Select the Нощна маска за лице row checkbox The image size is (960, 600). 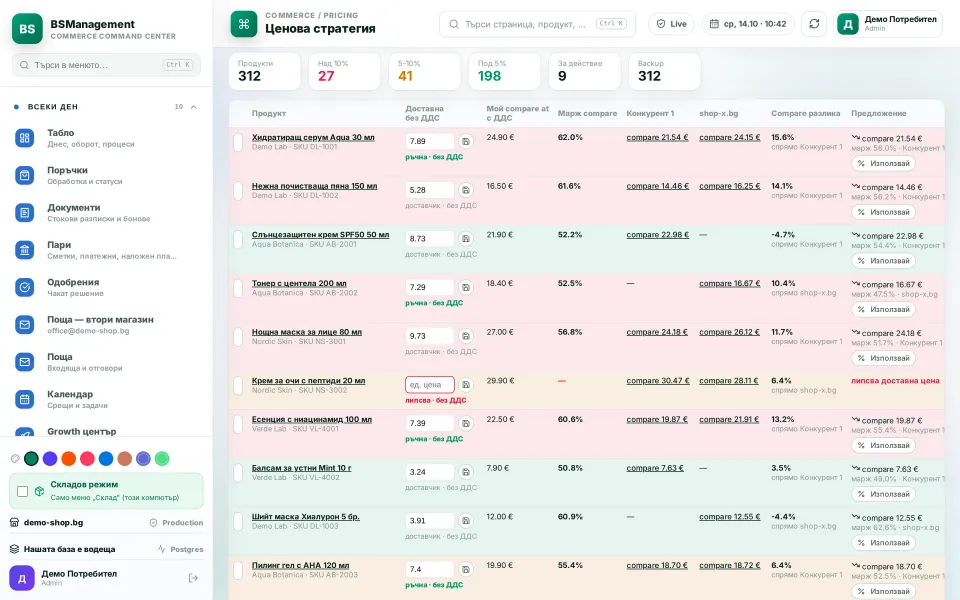pyautogui.click(x=238, y=337)
